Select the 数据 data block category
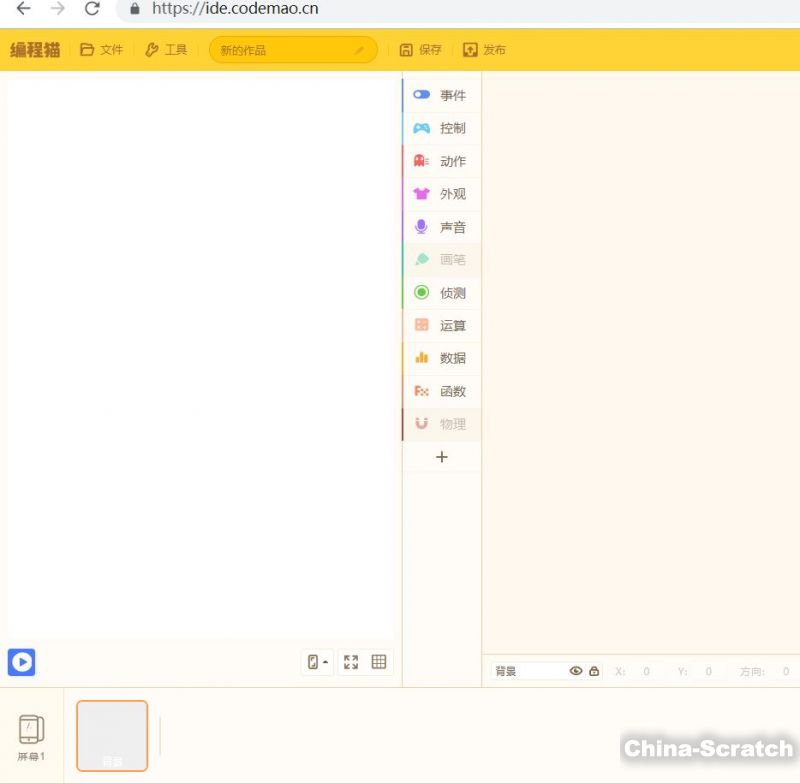Viewport: 800px width, 783px height. pos(441,358)
